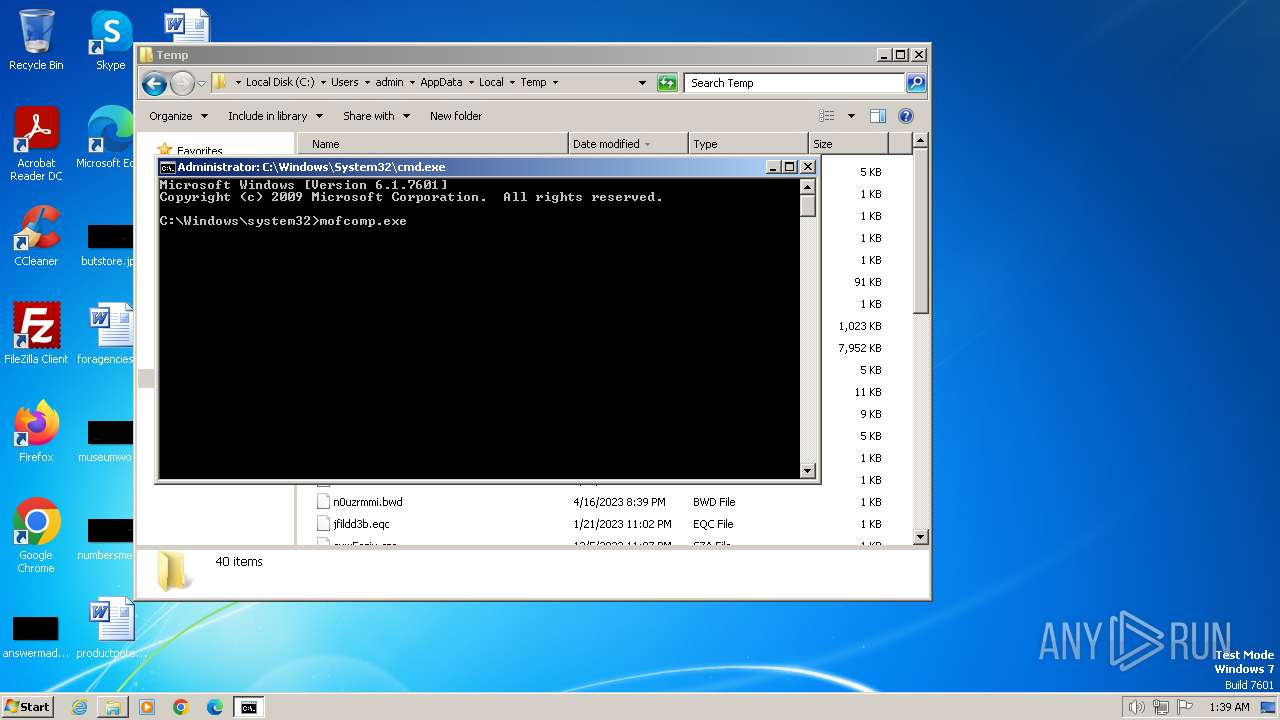The image size is (1280, 720).
Task: Click the Explorer Forward navigation arrow
Action: click(x=182, y=83)
